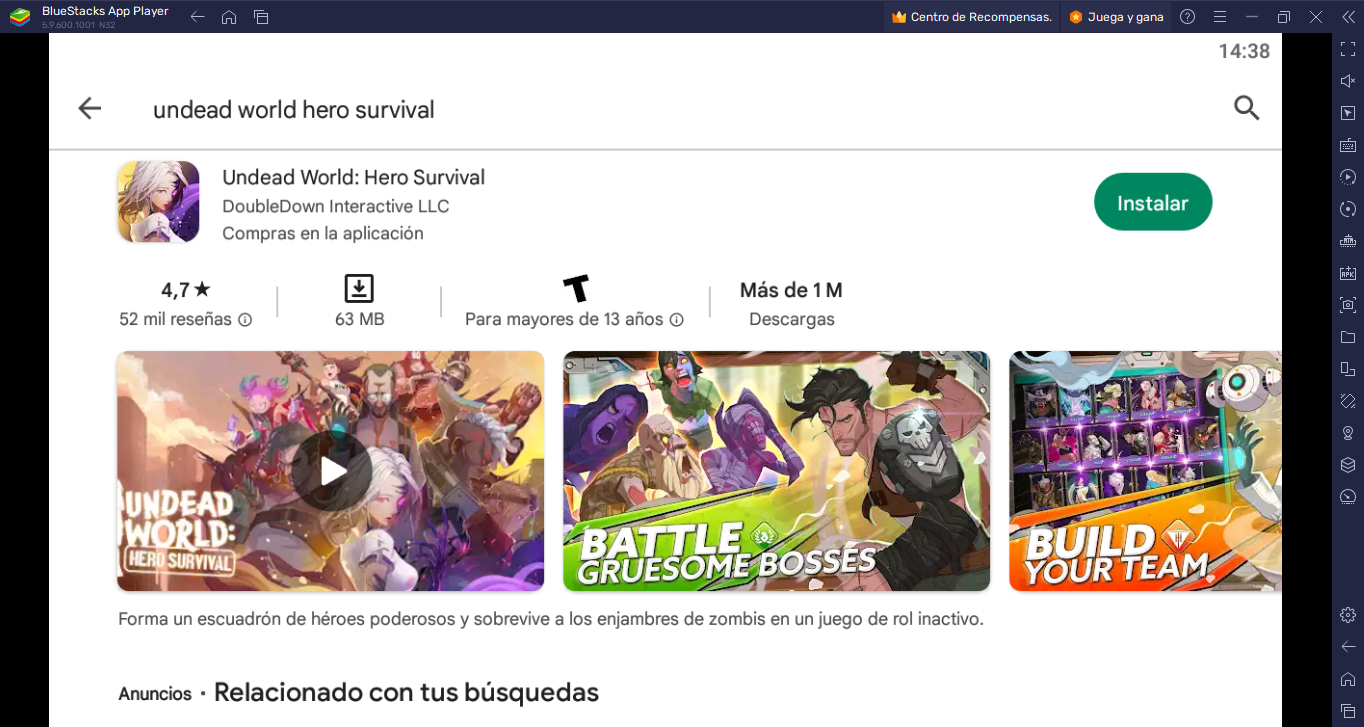Image resolution: width=1364 pixels, height=727 pixels.
Task: Click the search magnifier icon
Action: pos(1246,108)
